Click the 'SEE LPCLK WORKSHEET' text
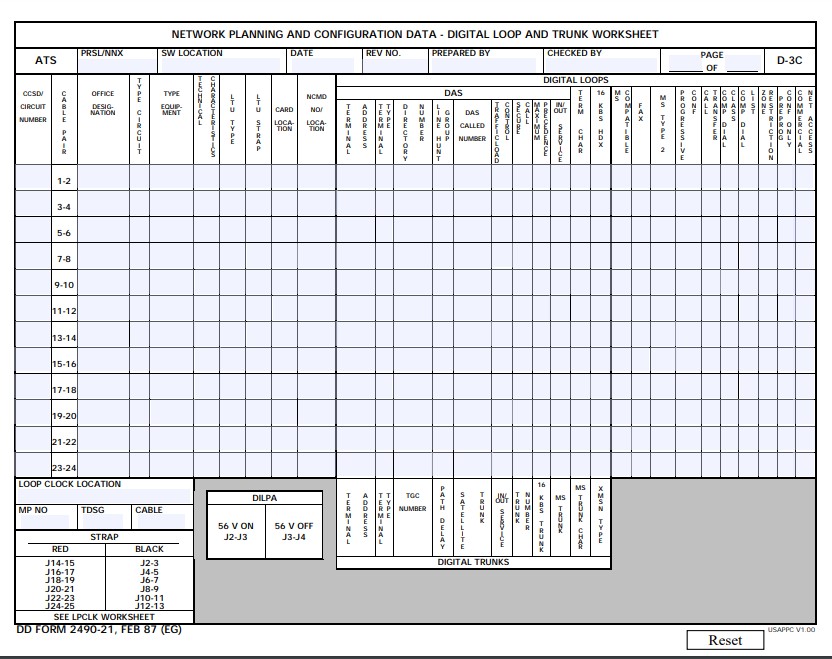 [104, 617]
